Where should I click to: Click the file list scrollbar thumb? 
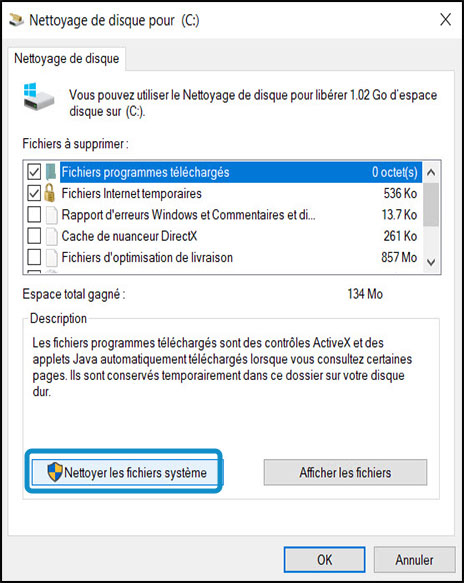pyautogui.click(x=431, y=204)
